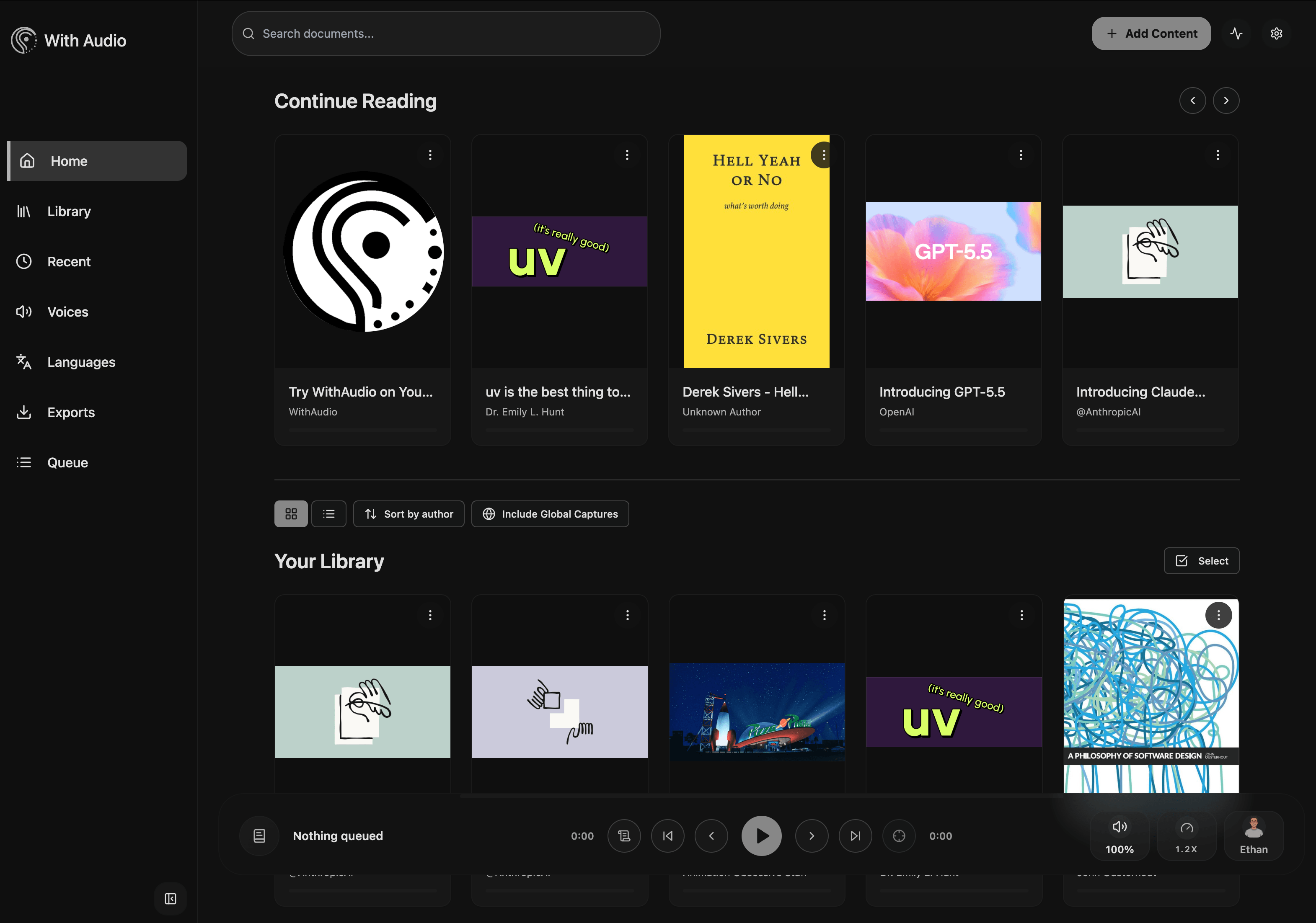
Task: Open GPT-5.5 cover thumbnail
Action: click(953, 252)
